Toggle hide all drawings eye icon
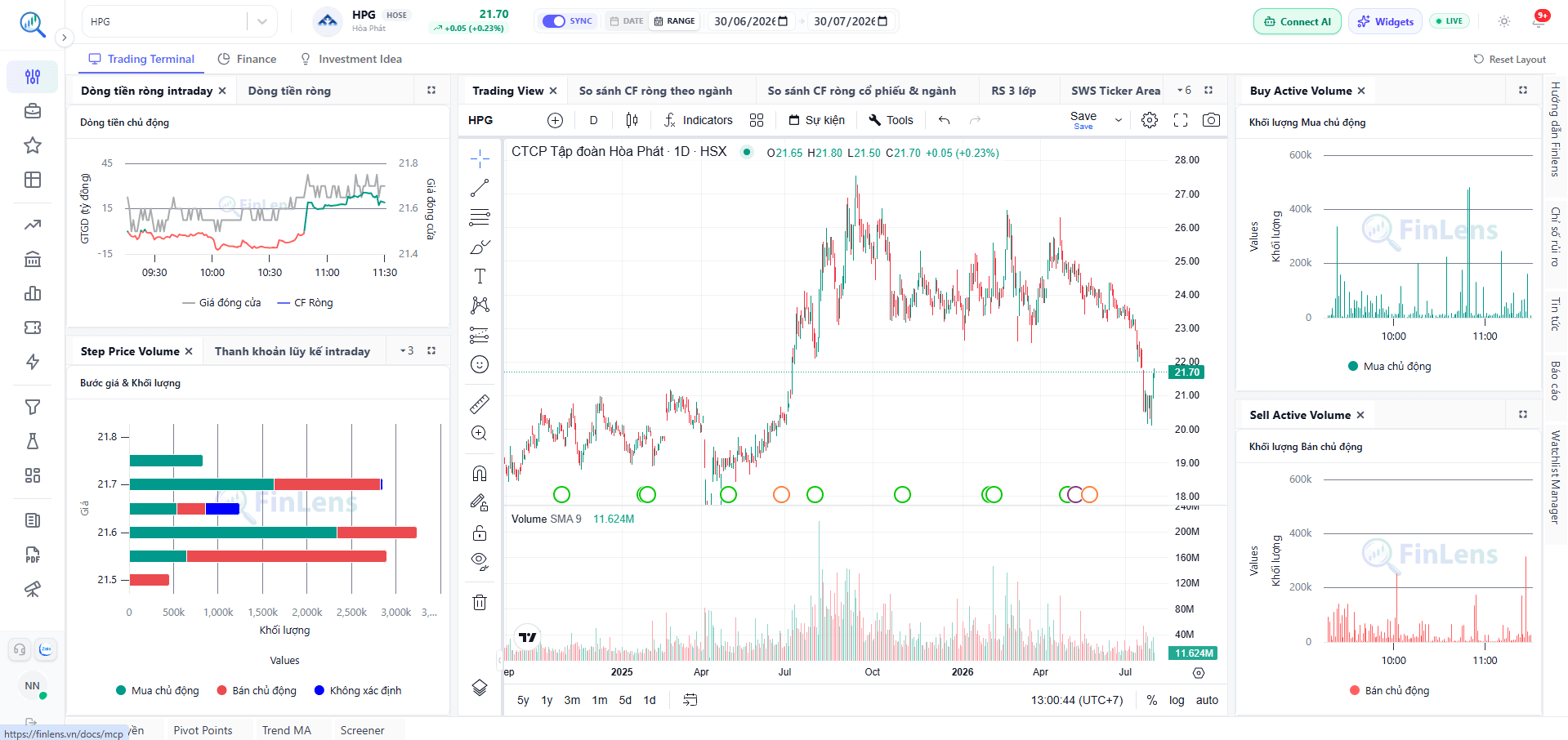Viewport: 1568px width, 740px height. [x=480, y=562]
